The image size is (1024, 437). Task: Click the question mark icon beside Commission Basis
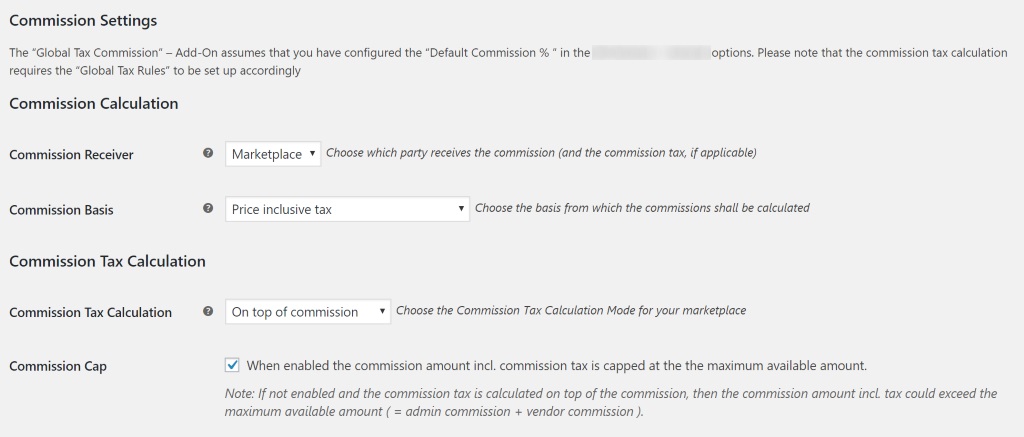coord(208,208)
